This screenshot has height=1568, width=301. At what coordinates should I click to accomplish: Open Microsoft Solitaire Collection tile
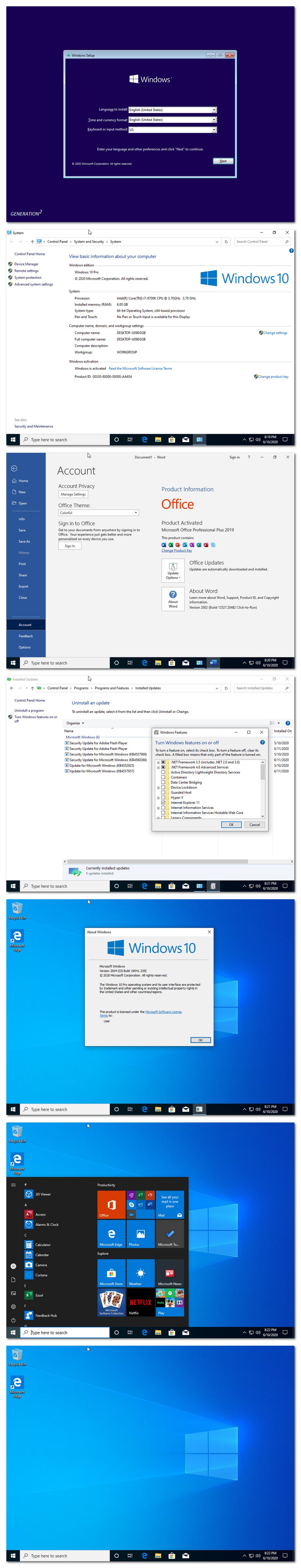pos(112,1303)
